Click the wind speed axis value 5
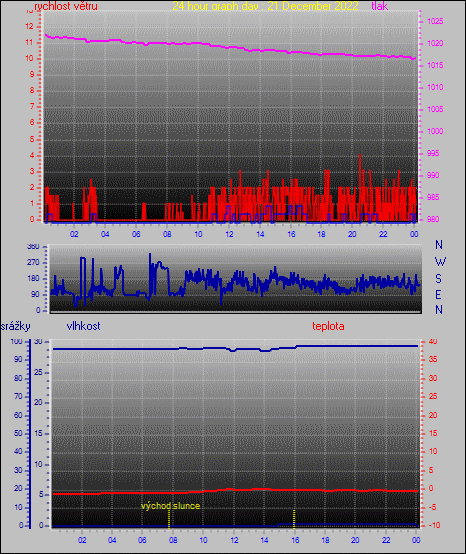The image size is (466, 554). tap(32, 139)
